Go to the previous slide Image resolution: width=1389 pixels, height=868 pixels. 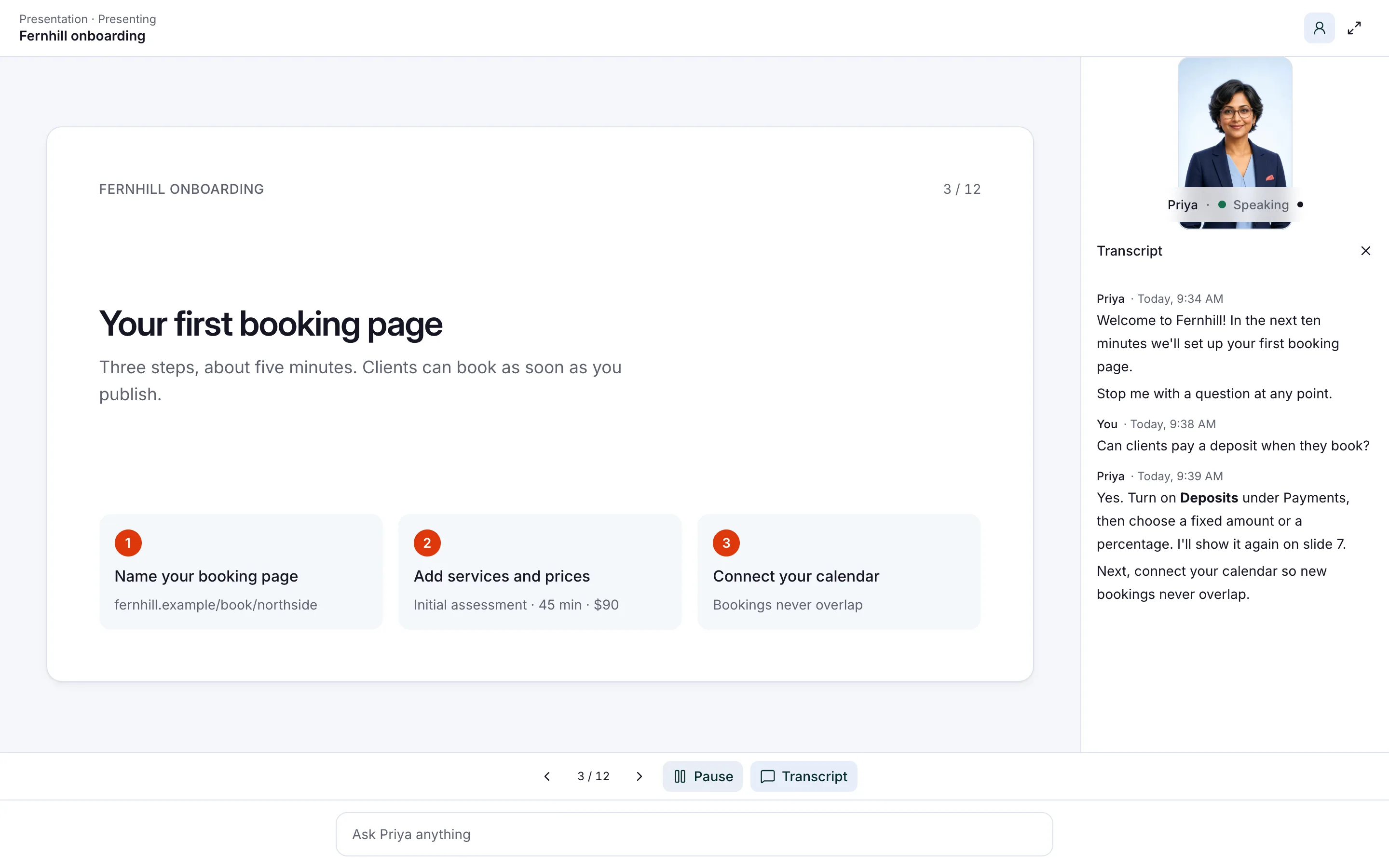(547, 776)
